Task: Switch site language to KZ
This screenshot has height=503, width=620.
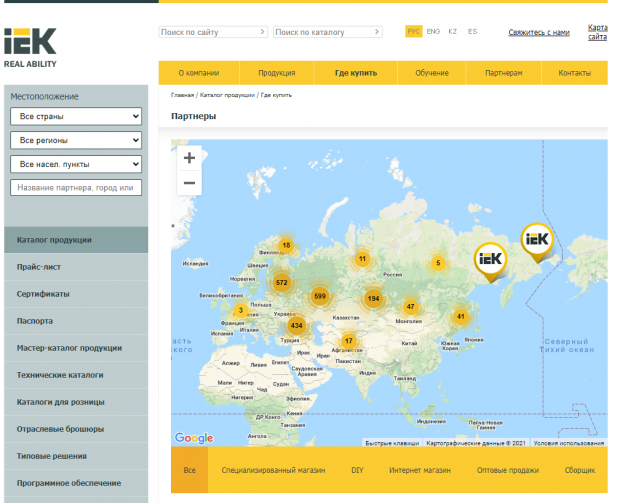Action: tap(453, 32)
